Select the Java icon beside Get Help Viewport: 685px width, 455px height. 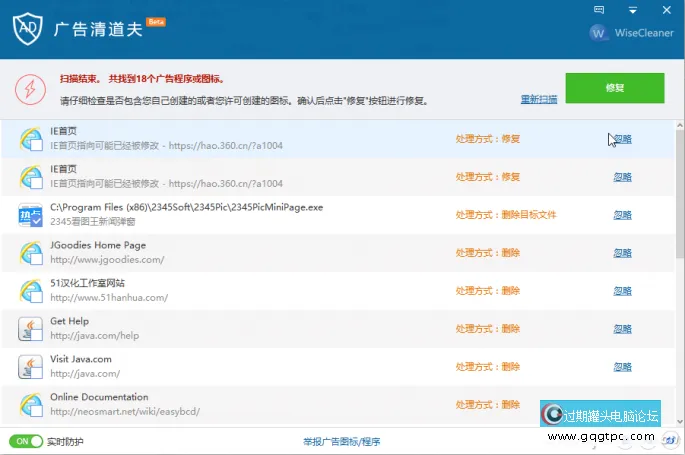[x=31, y=328]
